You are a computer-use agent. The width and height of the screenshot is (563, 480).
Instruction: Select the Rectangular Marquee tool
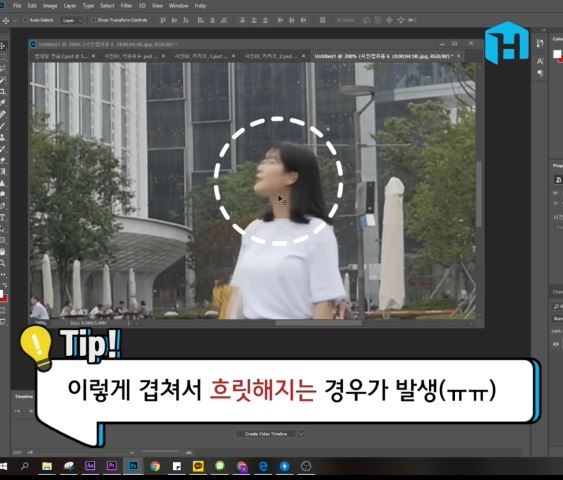3,57
